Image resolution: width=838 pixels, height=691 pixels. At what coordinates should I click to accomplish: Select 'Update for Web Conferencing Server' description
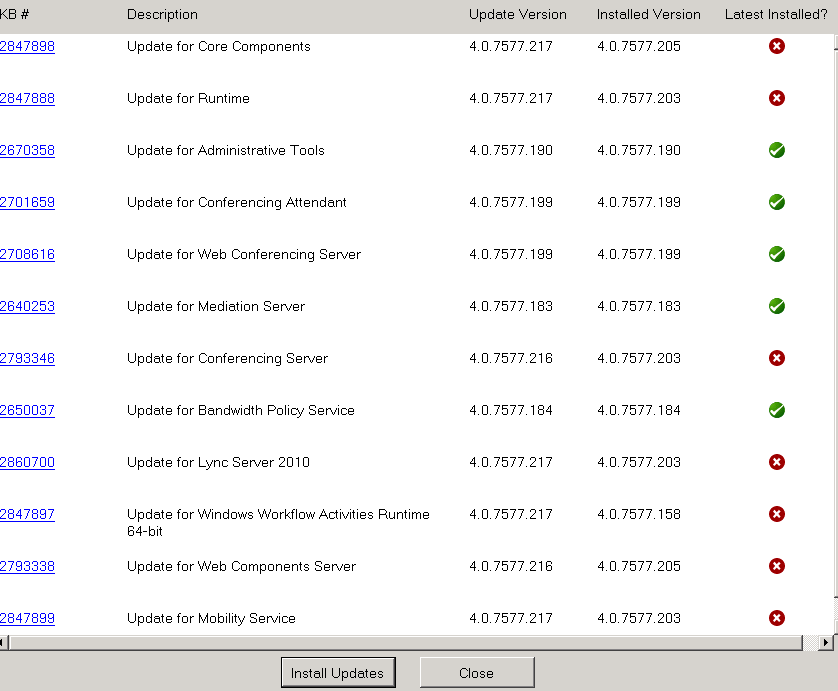point(244,254)
